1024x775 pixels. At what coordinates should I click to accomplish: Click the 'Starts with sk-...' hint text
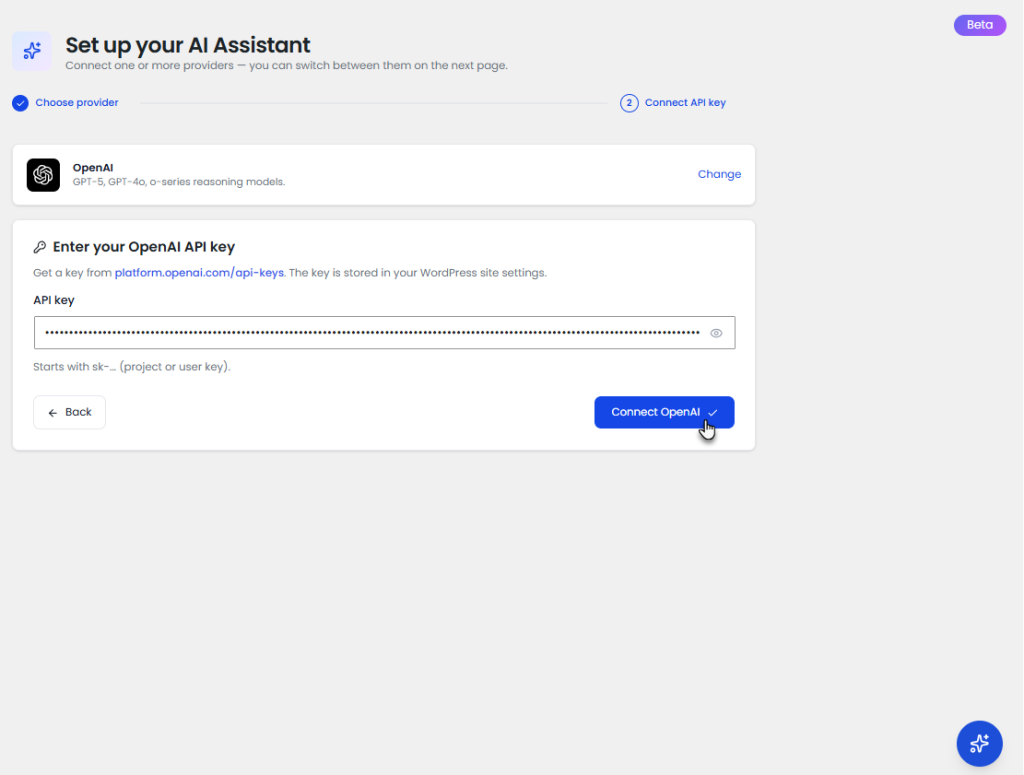click(132, 367)
